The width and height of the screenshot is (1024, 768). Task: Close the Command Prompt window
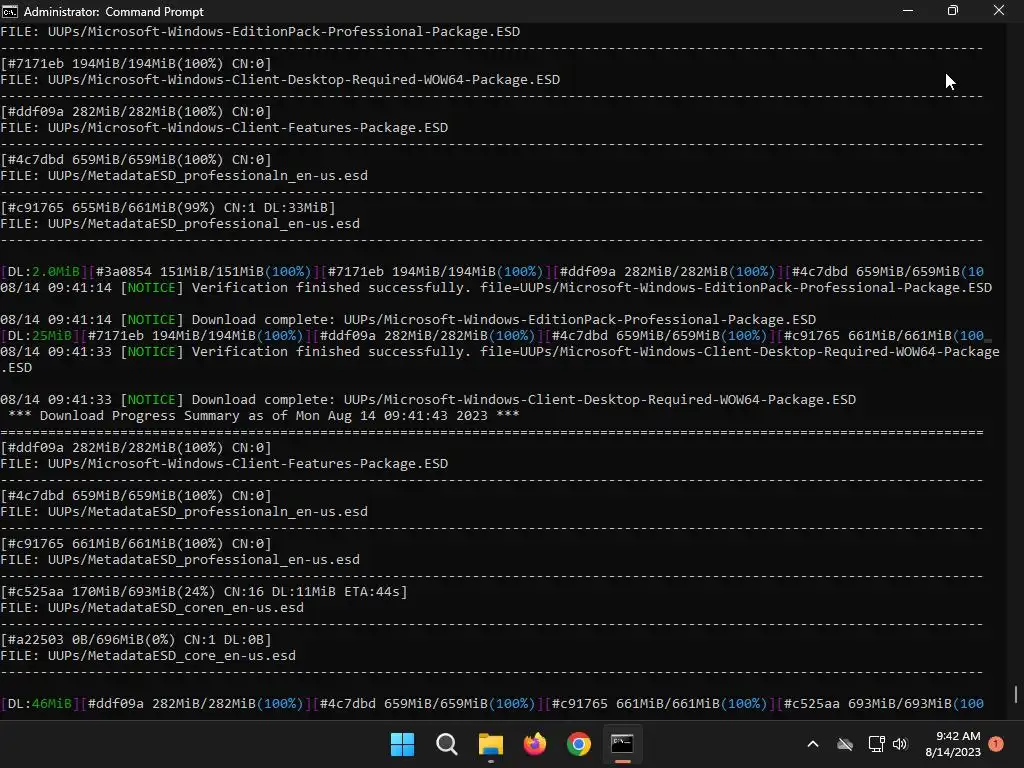999,11
